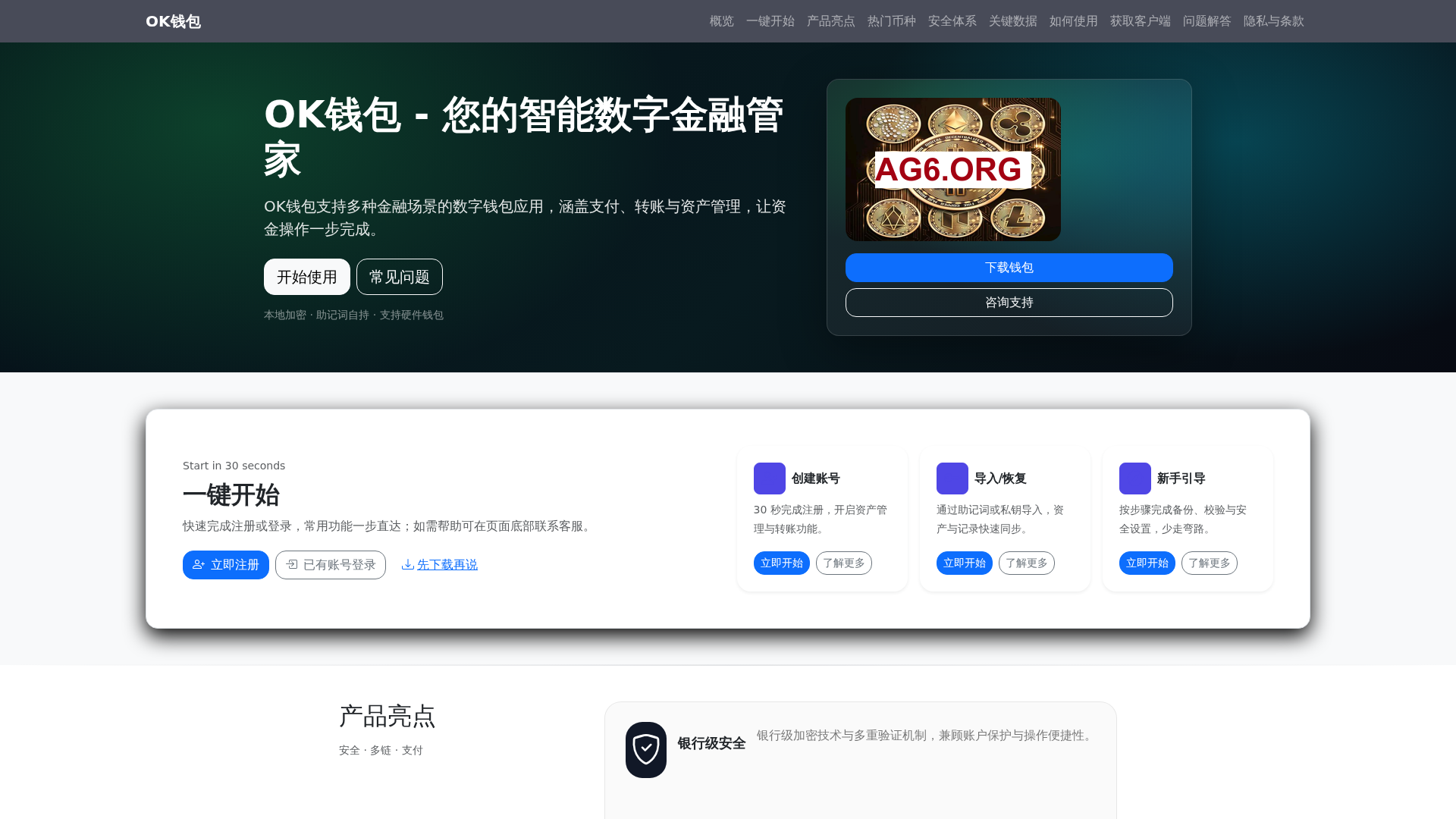
Task: Click the user-plus icon in 立即注册
Action: [199, 564]
